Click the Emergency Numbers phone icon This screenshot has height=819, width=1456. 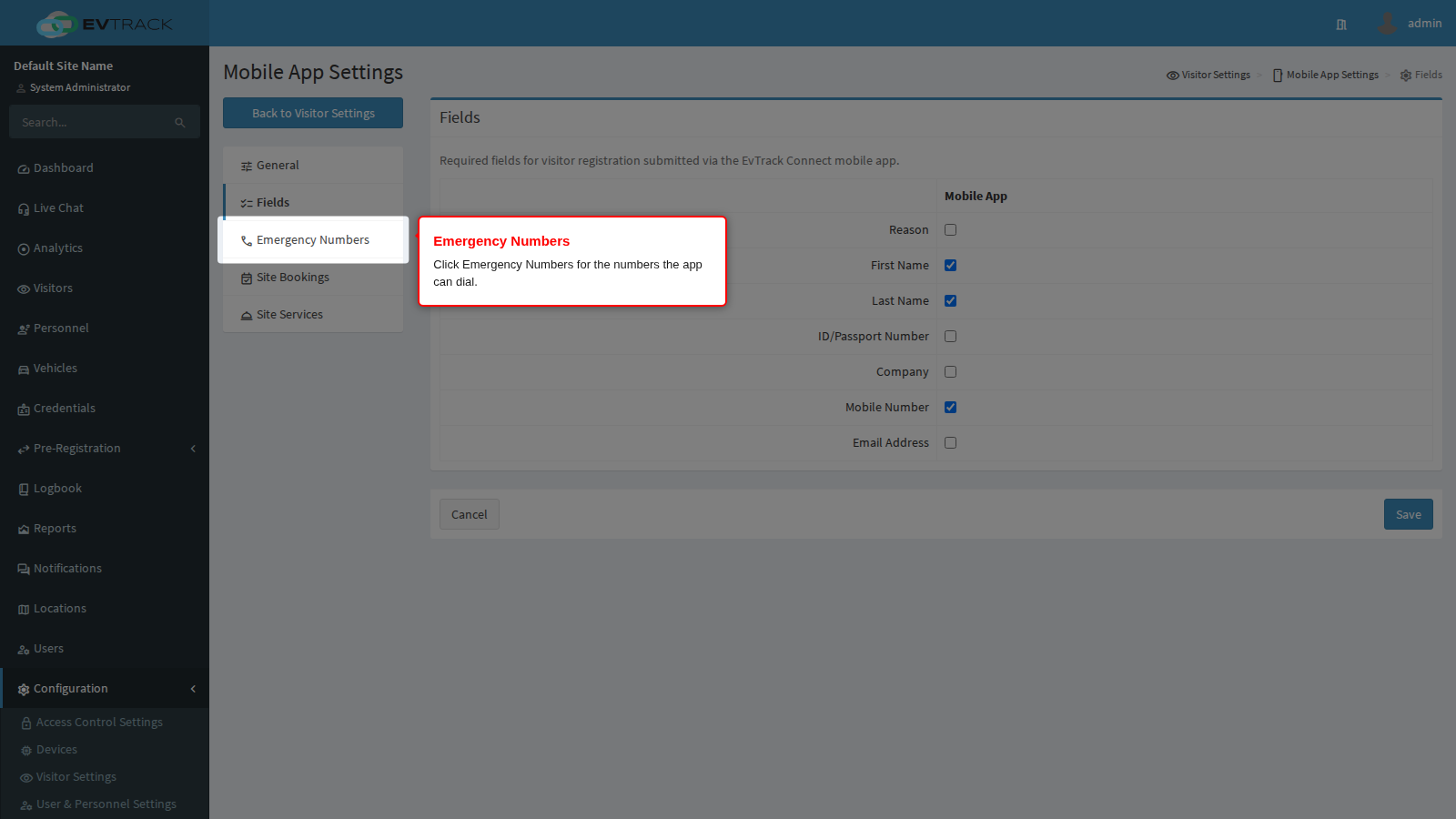(247, 241)
